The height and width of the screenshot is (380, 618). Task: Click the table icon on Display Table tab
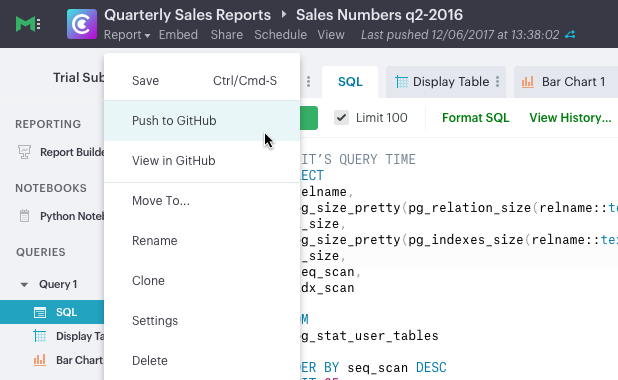[x=402, y=82]
